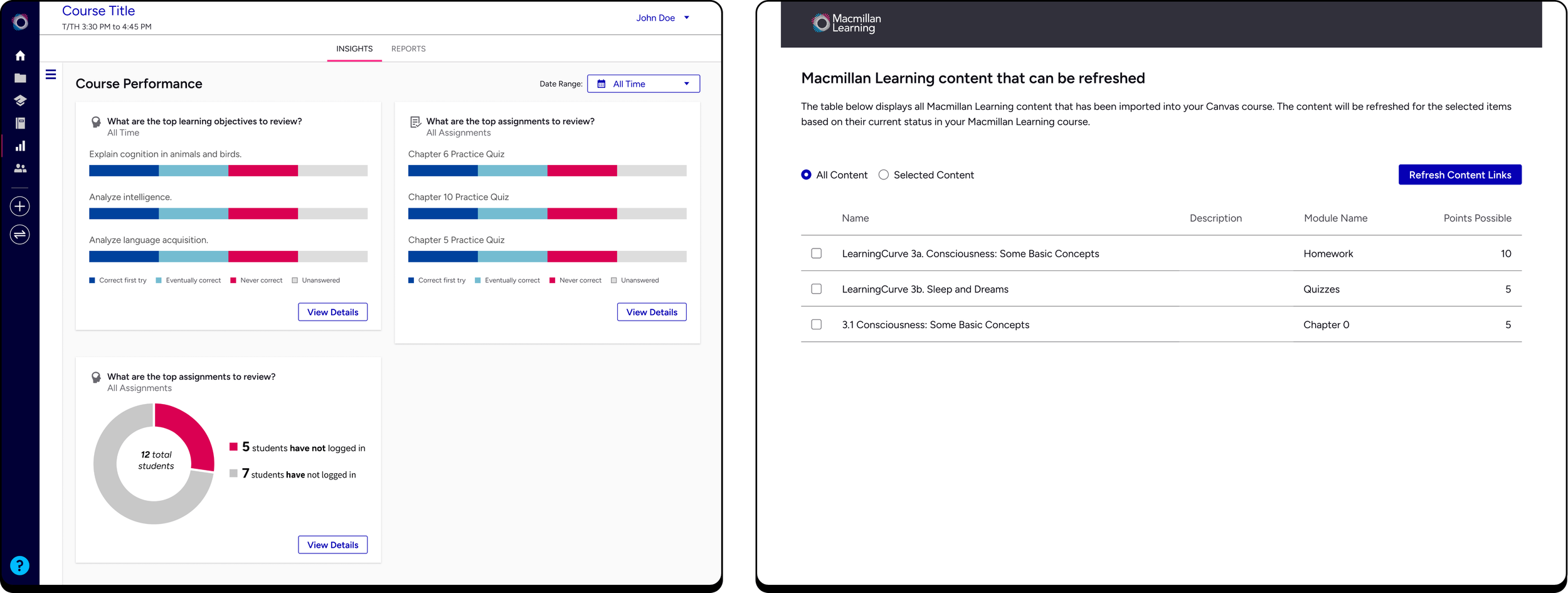Click the head icon beside learning objectives
The height and width of the screenshot is (593, 1568).
pyautogui.click(x=96, y=122)
